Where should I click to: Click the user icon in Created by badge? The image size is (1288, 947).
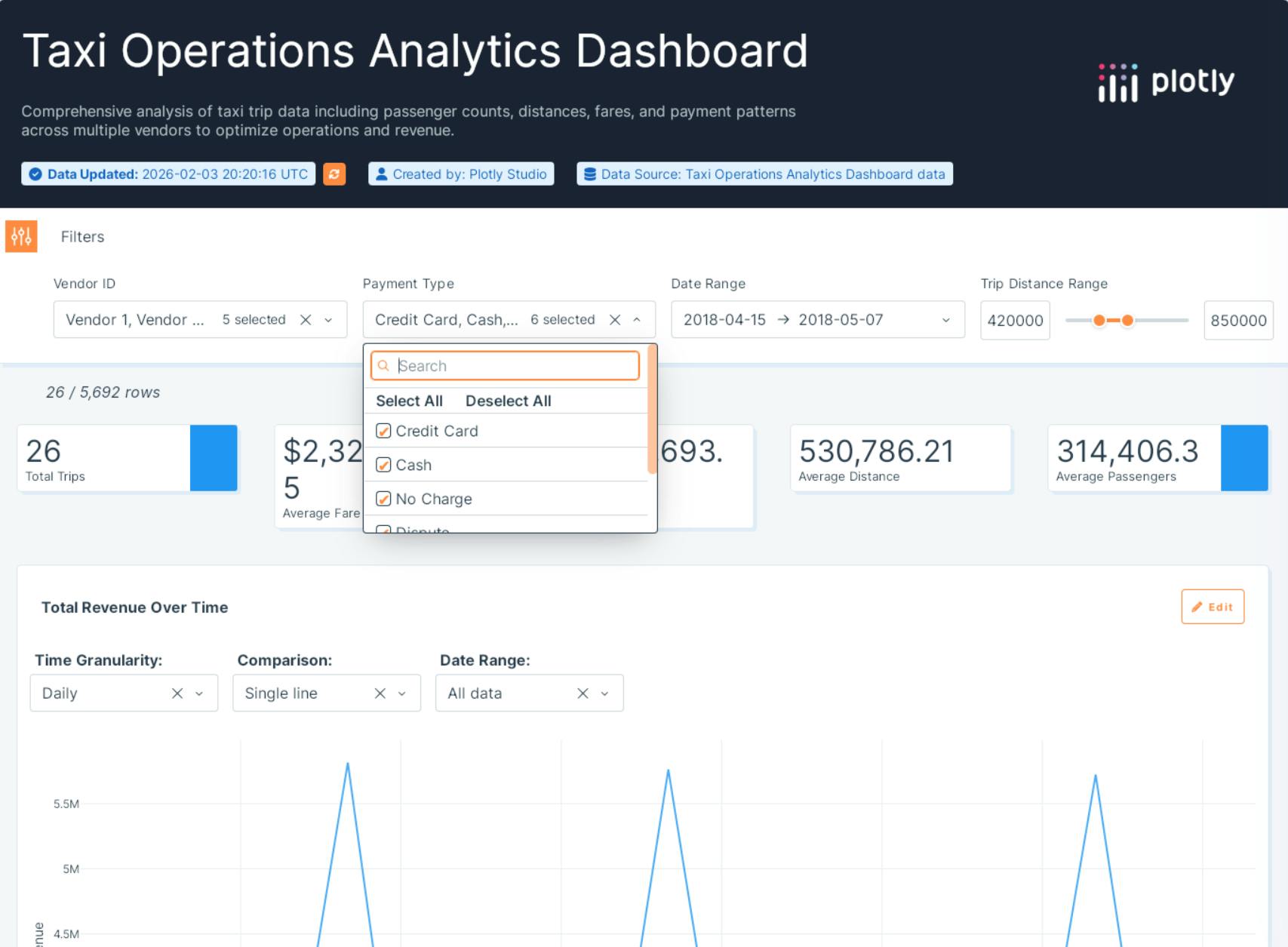click(x=381, y=174)
